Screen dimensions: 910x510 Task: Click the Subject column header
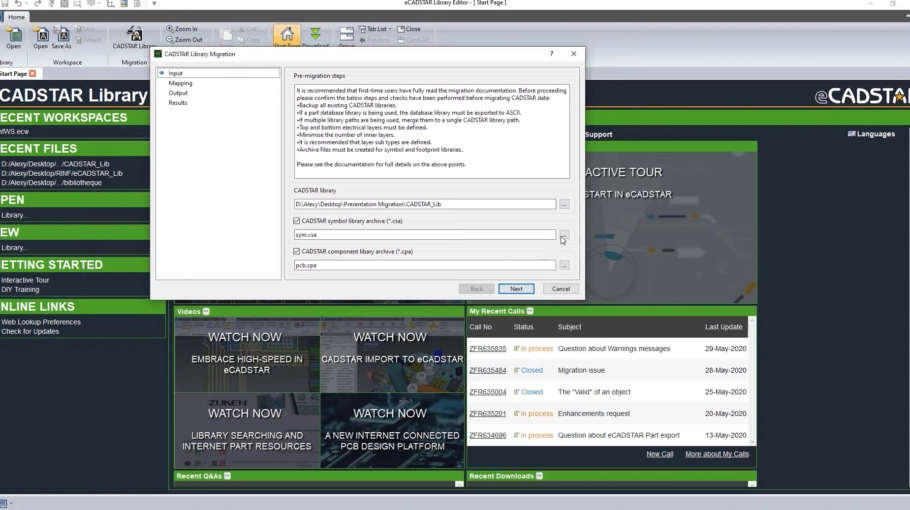(x=569, y=327)
